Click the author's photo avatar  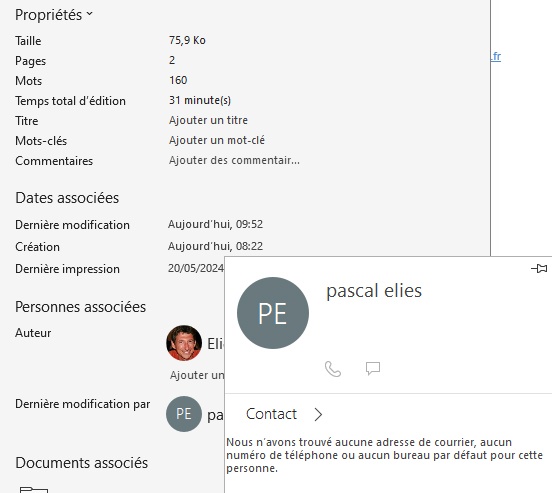coord(184,343)
